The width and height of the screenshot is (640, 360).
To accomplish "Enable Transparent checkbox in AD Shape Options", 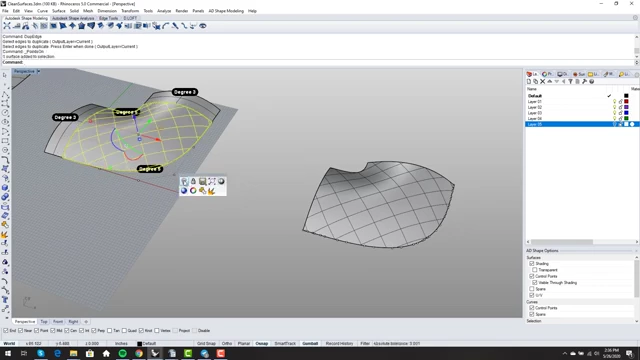I will (535, 270).
